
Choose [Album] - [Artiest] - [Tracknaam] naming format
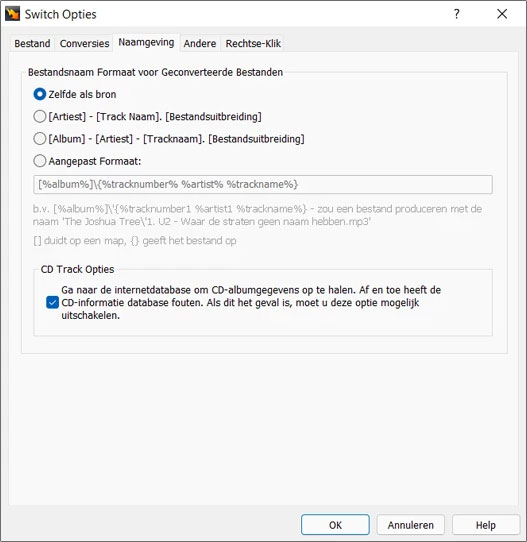click(169, 139)
